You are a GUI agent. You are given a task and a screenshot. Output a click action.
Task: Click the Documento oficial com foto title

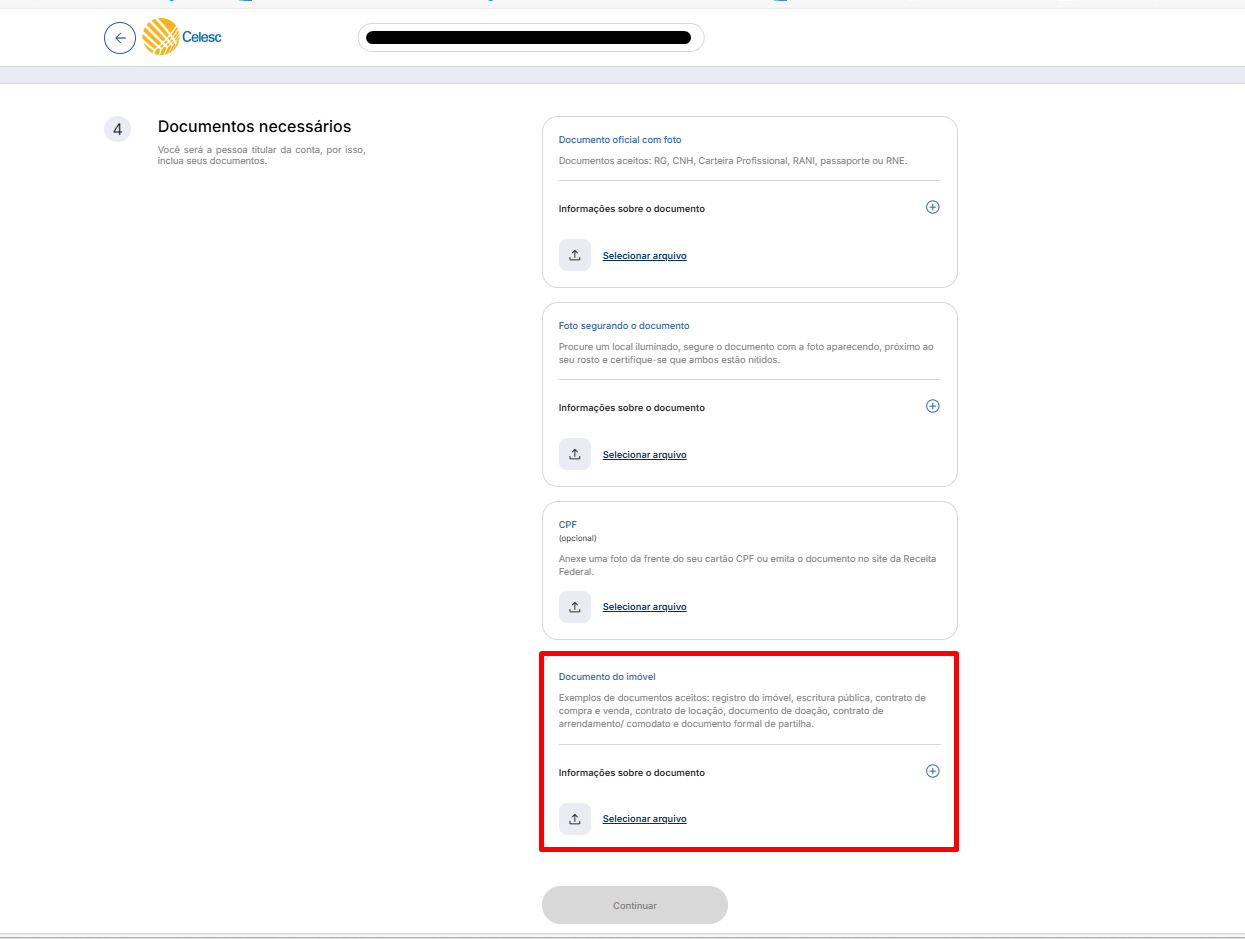coord(619,140)
